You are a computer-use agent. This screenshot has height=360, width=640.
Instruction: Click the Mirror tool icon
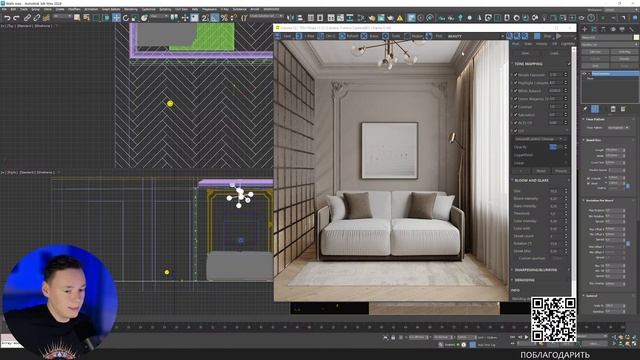coord(291,18)
